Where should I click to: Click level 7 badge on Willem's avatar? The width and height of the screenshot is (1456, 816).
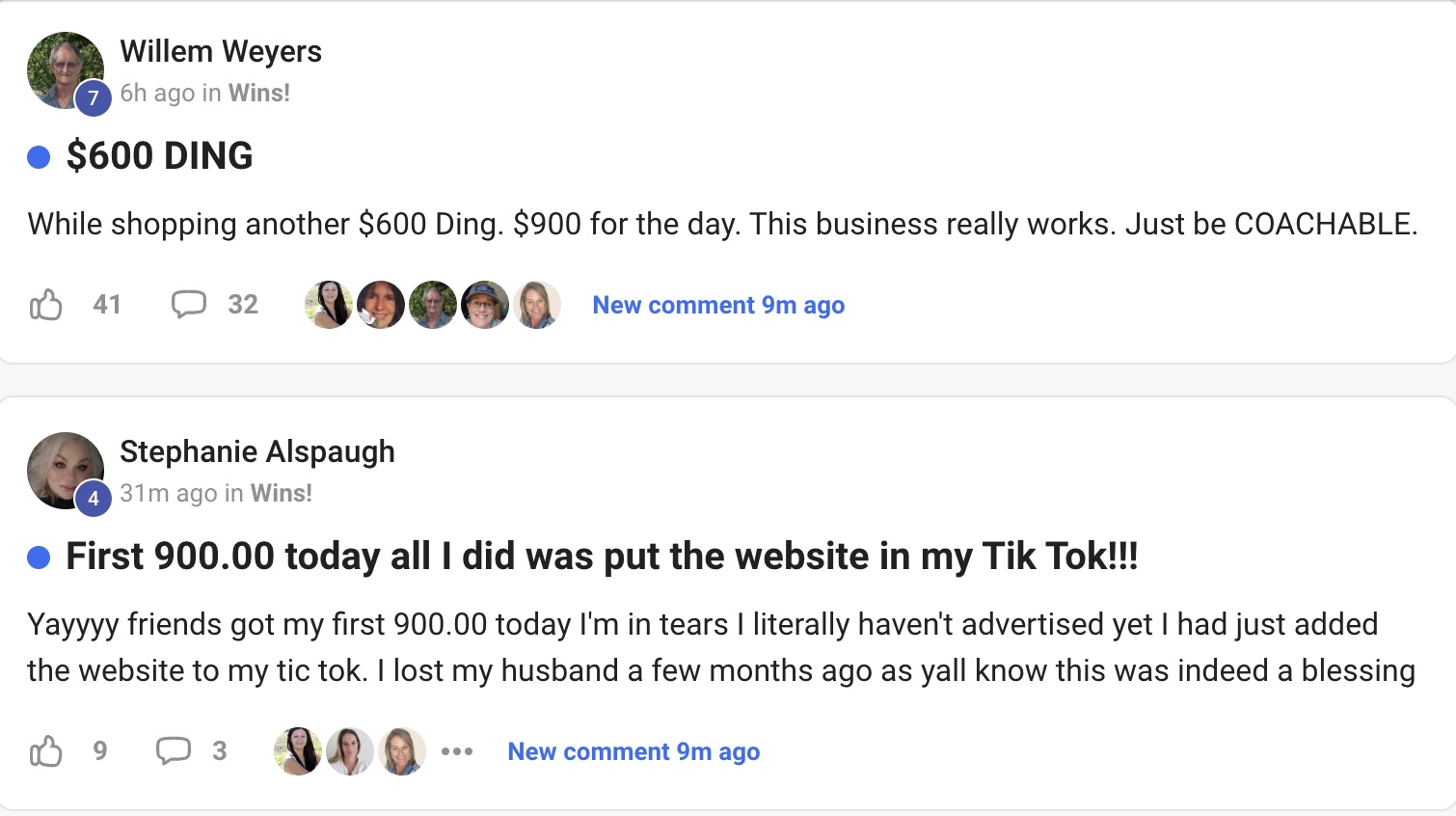click(x=94, y=97)
